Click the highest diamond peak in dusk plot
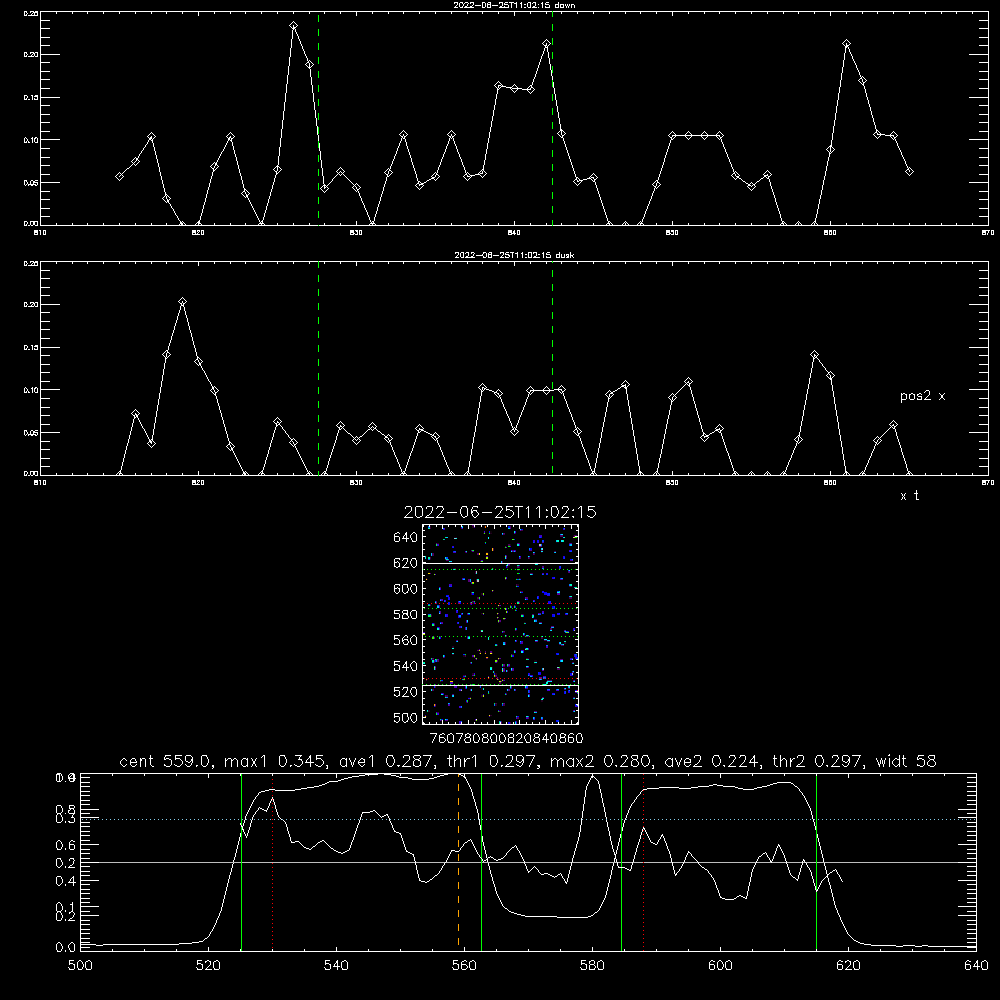The height and width of the screenshot is (1000, 1000). [x=182, y=302]
